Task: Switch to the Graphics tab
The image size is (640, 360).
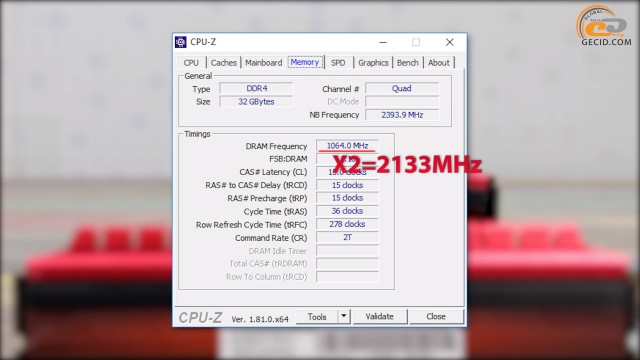Action: pos(373,62)
